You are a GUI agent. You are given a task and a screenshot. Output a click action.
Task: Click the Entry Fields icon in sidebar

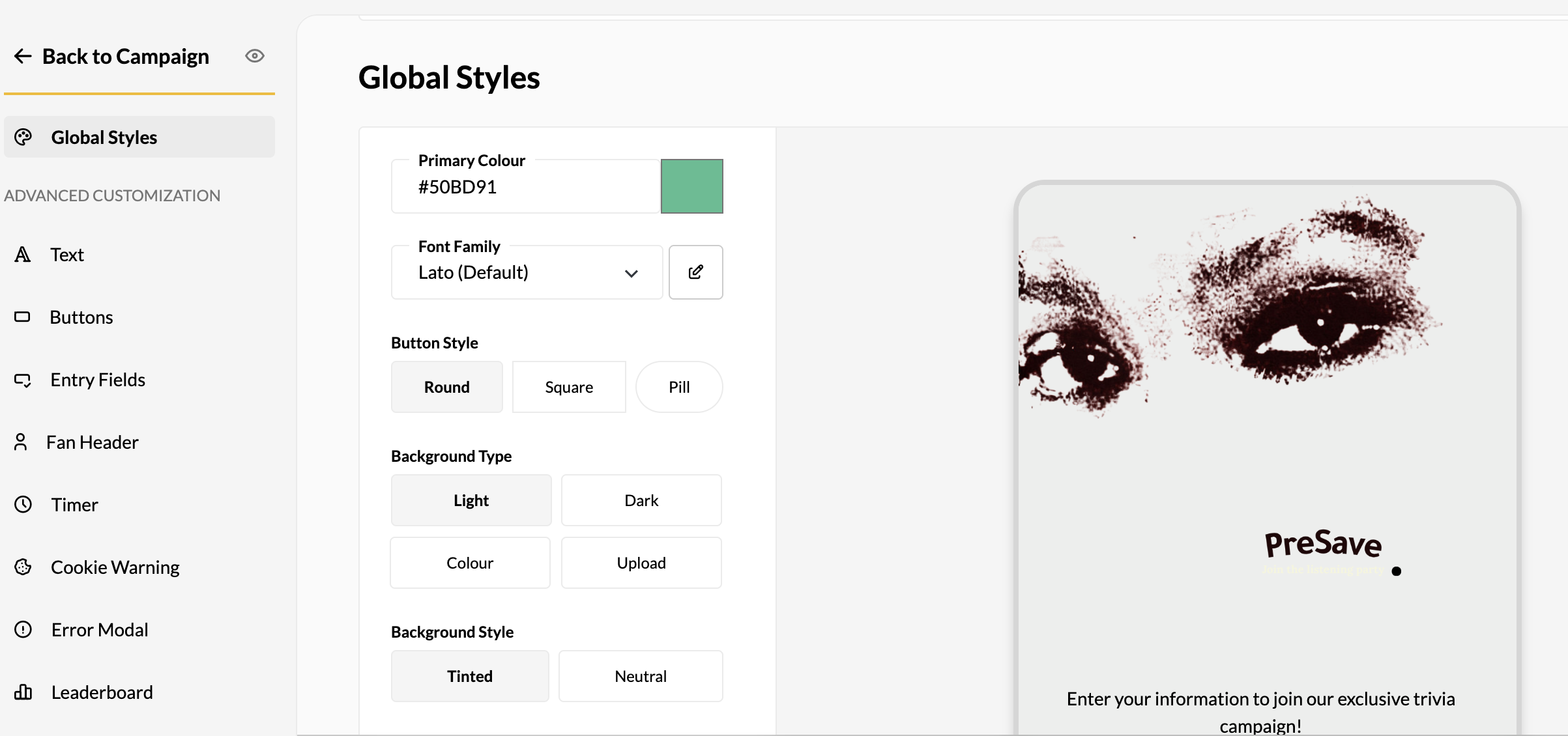(23, 380)
